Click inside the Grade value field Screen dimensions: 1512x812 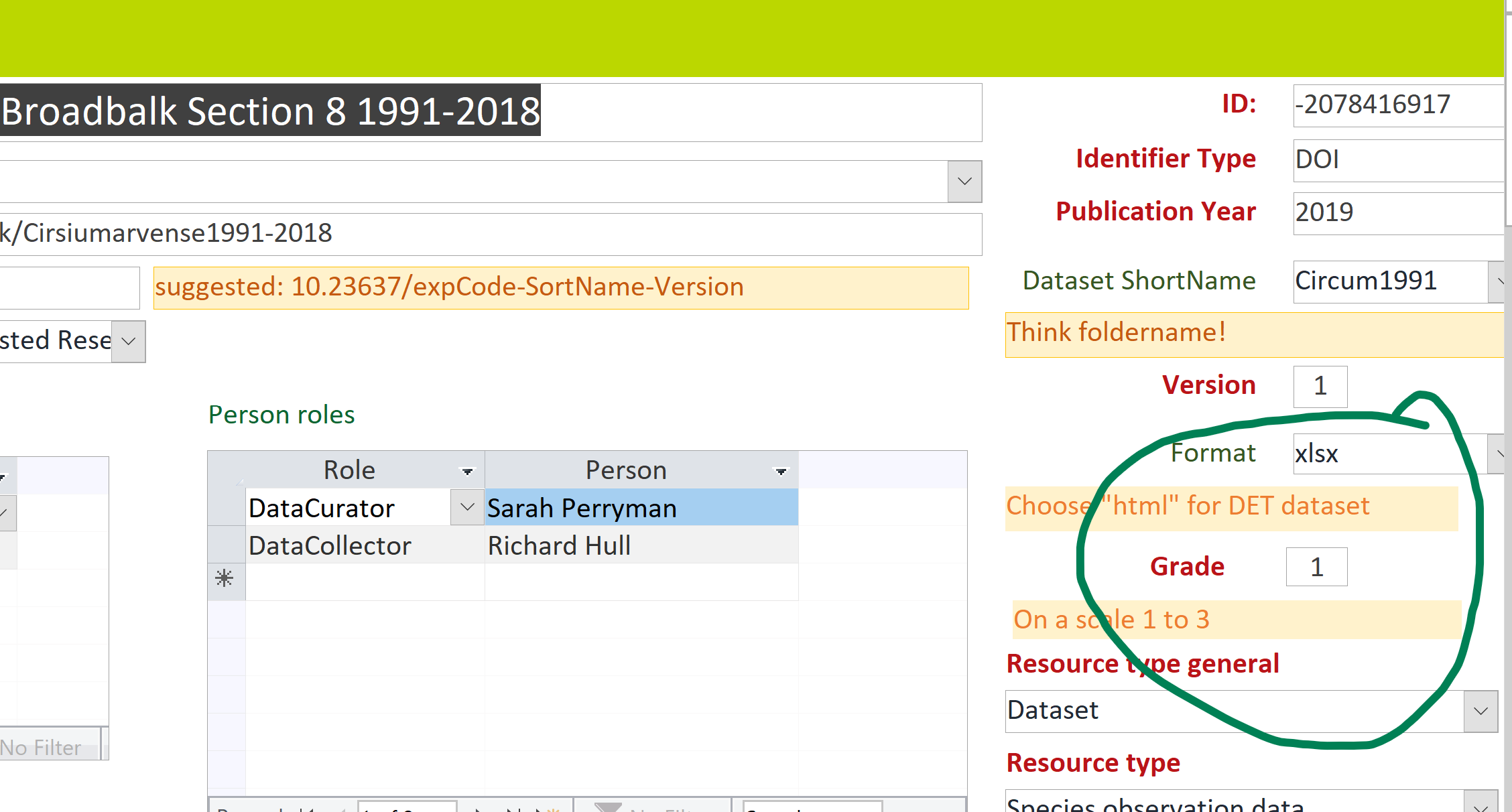[x=1316, y=566]
